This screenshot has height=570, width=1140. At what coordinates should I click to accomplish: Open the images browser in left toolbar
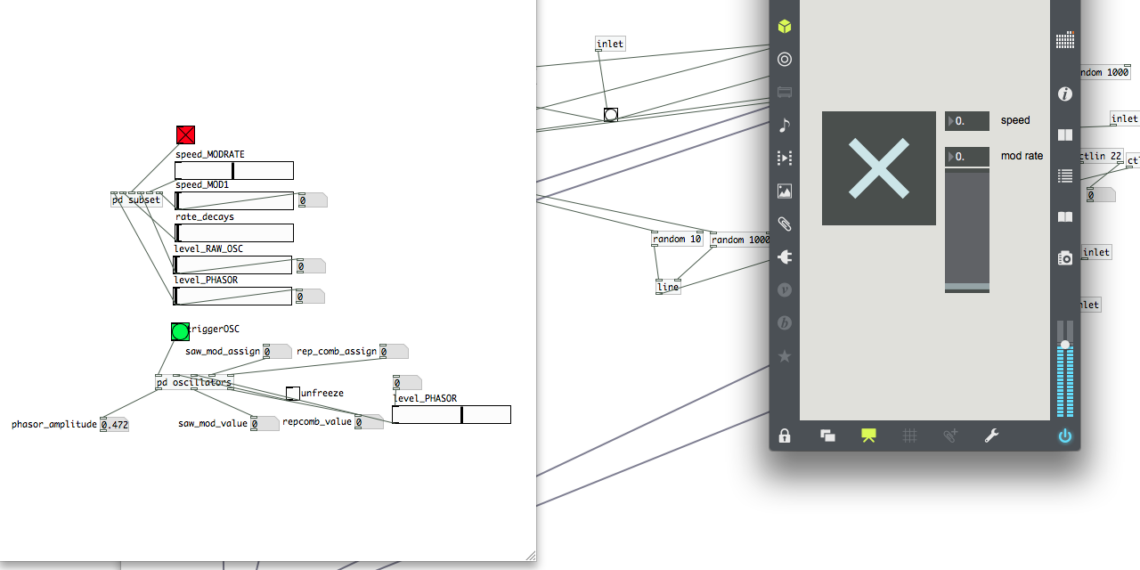(785, 191)
